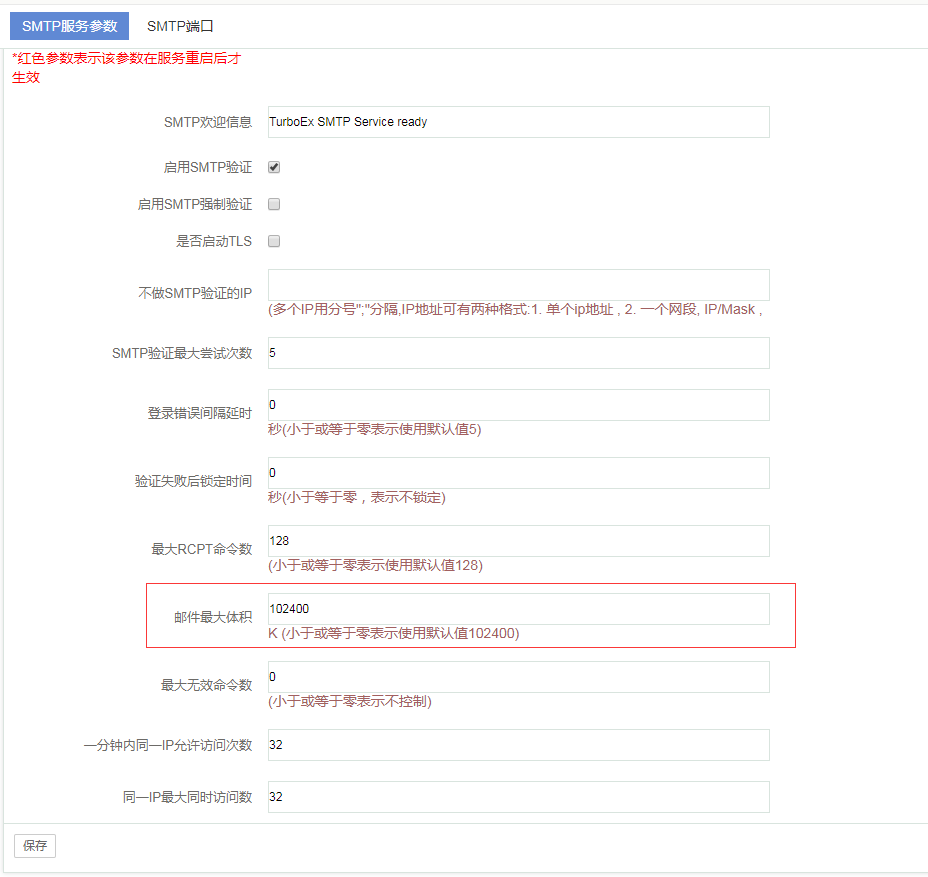The image size is (928, 877).
Task: Focus the 最大RCPT命令数 input
Action: (518, 541)
